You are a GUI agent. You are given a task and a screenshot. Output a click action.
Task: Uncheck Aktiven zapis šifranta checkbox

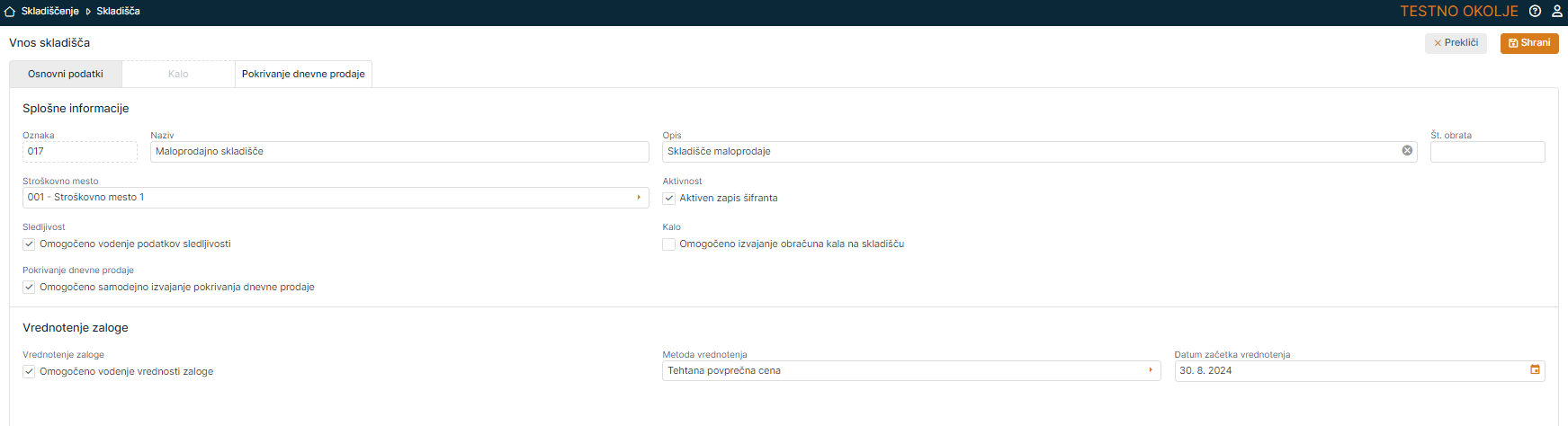(x=669, y=199)
